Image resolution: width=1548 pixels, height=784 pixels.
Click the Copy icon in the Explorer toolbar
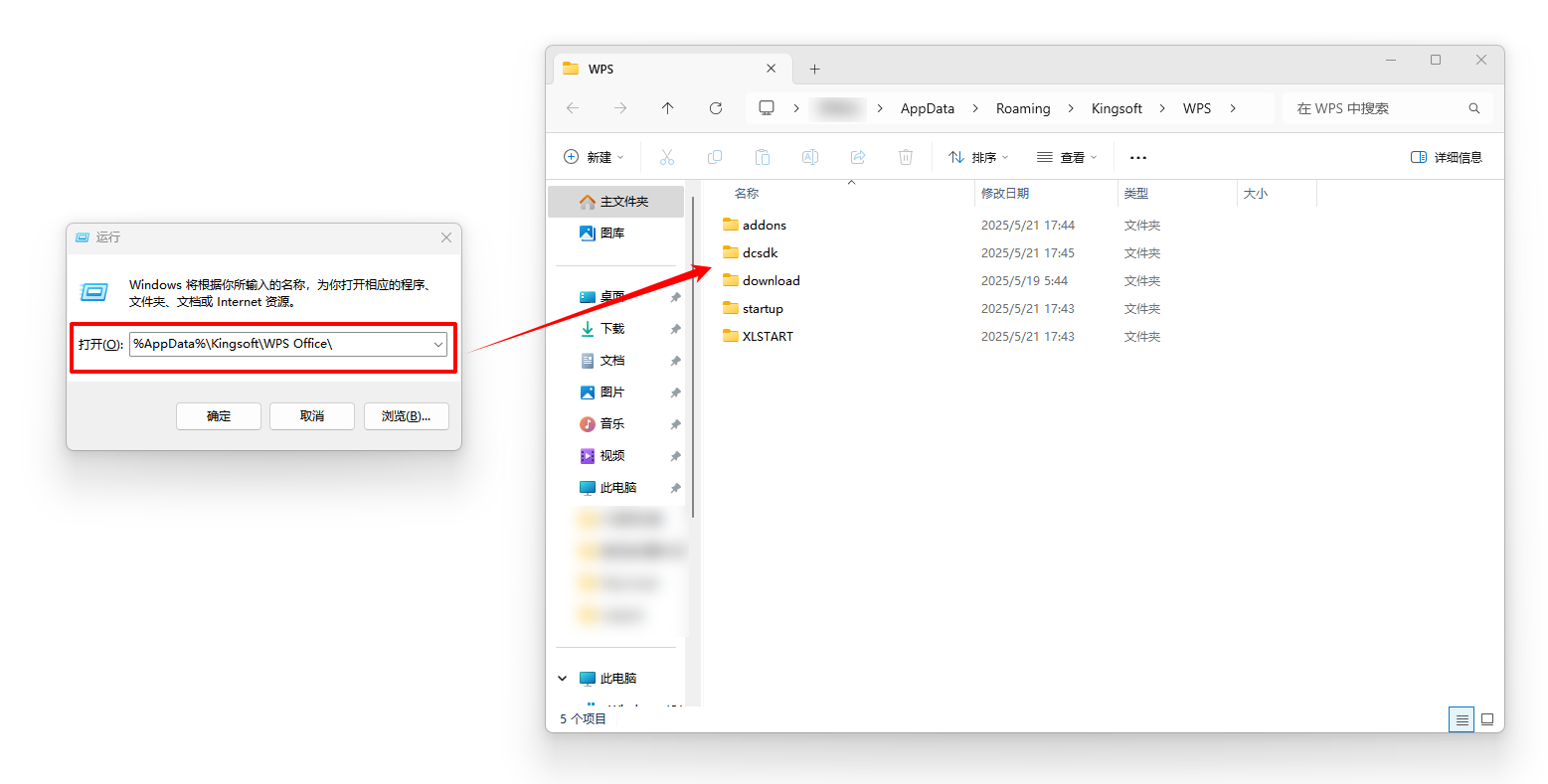[x=715, y=157]
